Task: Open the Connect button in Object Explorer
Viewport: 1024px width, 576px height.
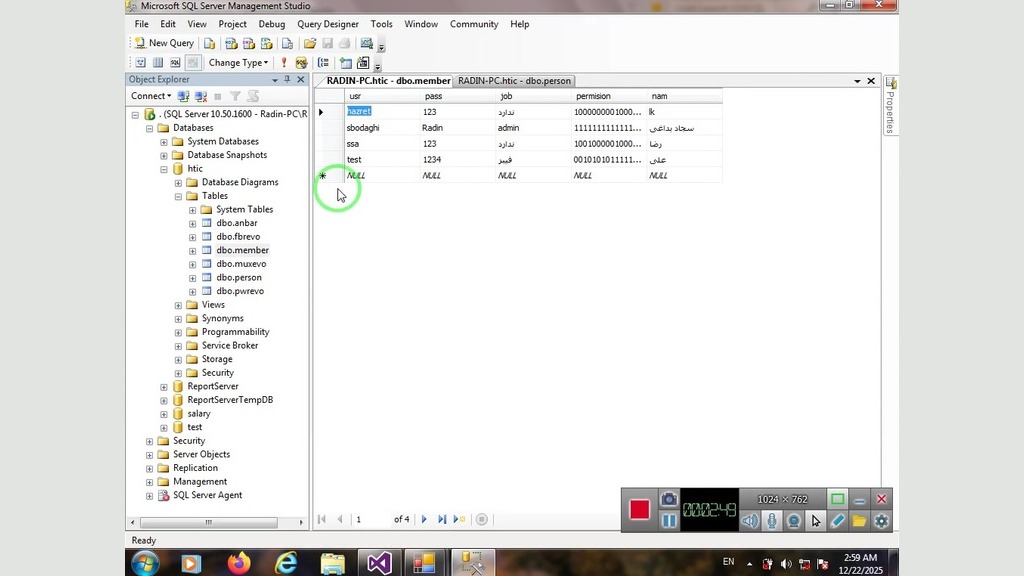Action: point(151,96)
